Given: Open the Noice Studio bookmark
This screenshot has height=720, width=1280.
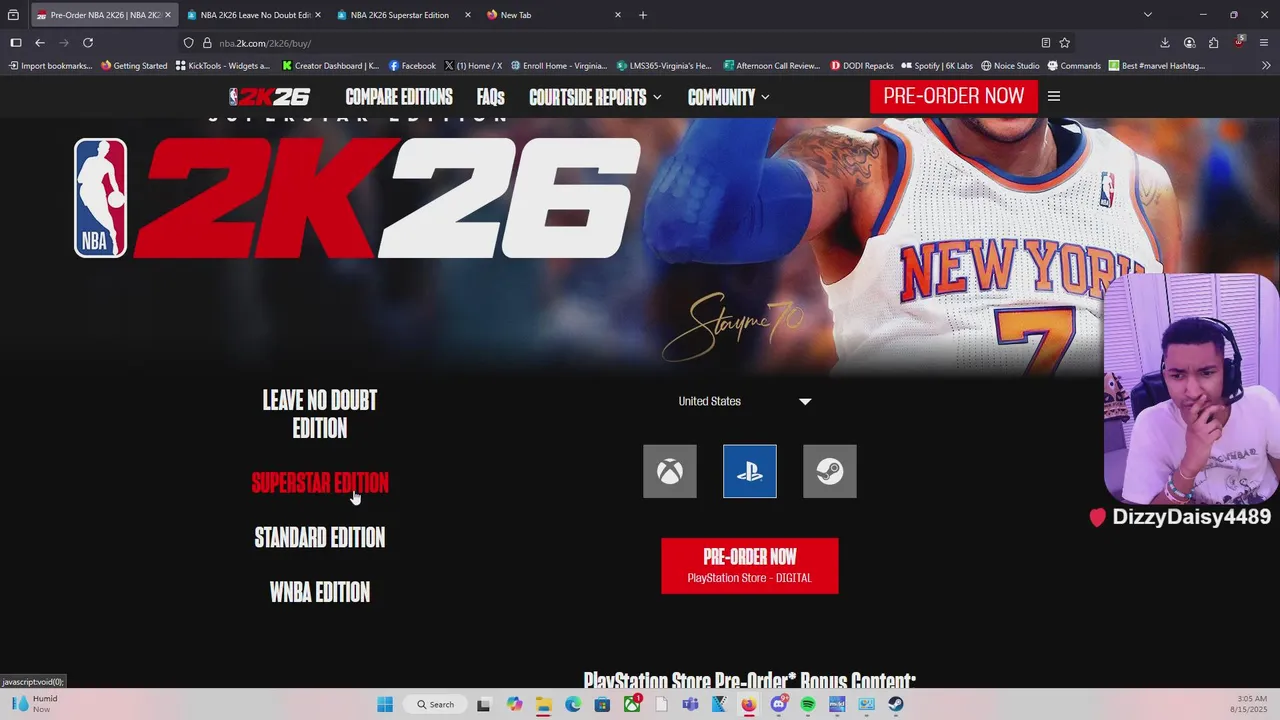Looking at the screenshot, I should (1010, 66).
